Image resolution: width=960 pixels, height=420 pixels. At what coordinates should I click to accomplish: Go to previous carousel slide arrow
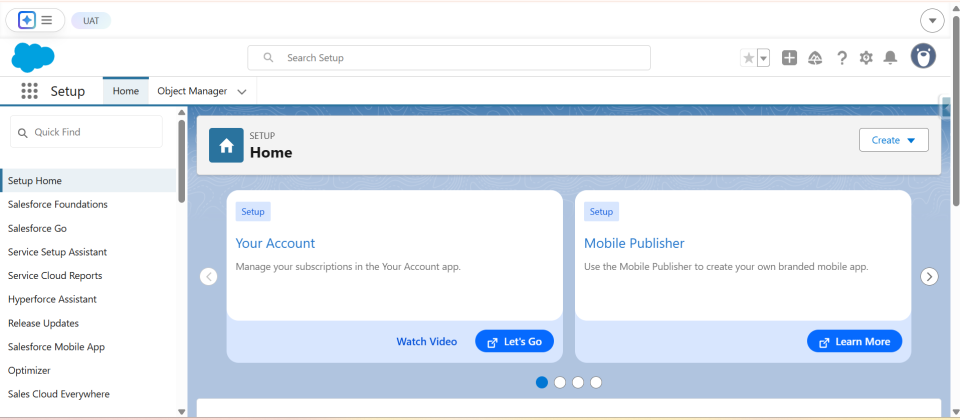click(x=209, y=277)
